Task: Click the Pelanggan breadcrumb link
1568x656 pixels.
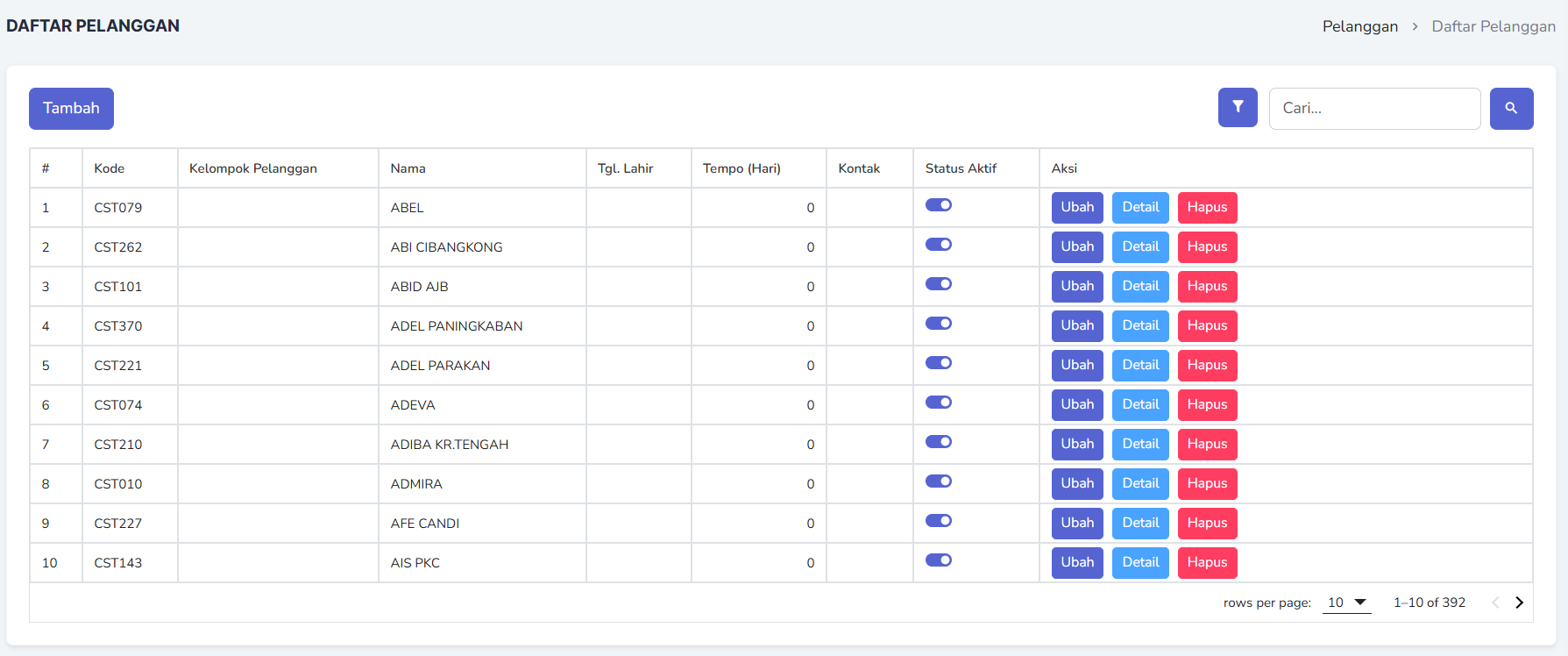Action: click(x=1359, y=26)
